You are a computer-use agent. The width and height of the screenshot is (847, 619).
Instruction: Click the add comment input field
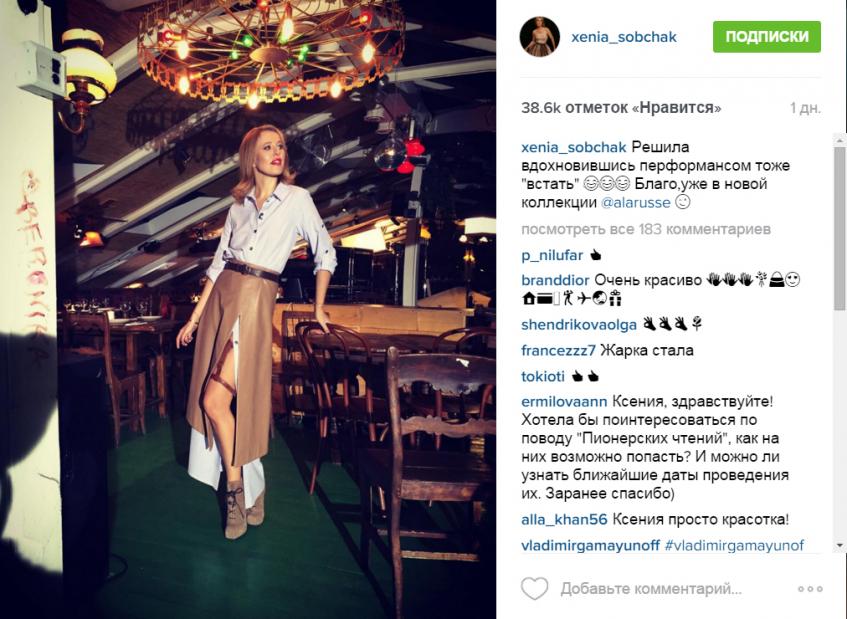(650, 589)
